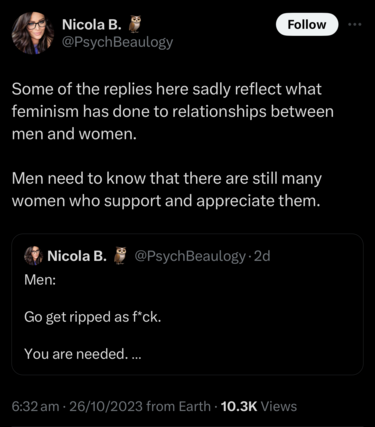Click the 'Men:' line in the quoted tweet
This screenshot has width=375, height=427.
(40, 279)
